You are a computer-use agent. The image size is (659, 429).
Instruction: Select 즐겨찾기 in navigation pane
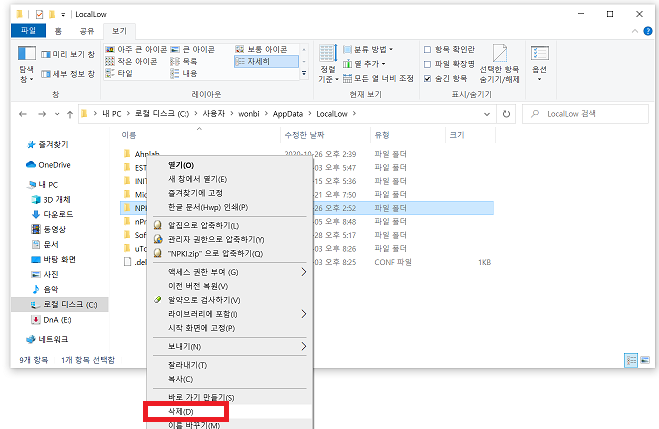pos(47,145)
